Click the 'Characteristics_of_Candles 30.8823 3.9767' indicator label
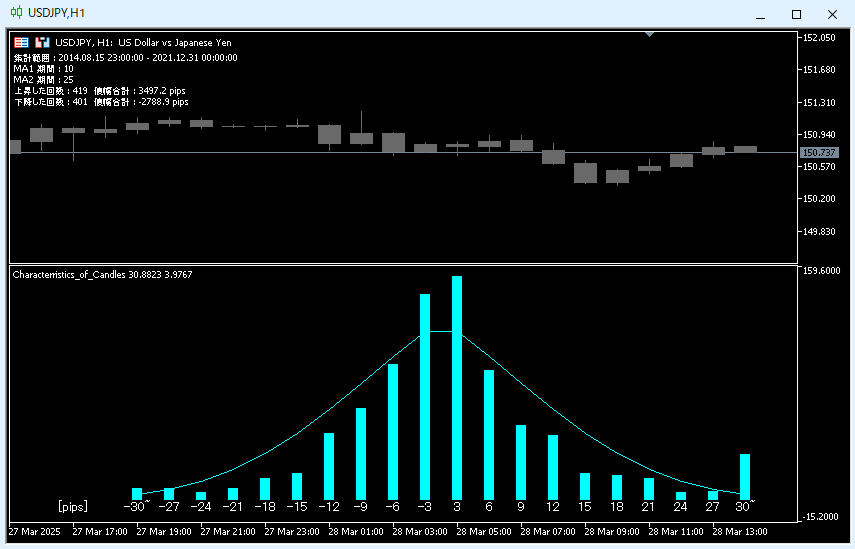The width and height of the screenshot is (855, 549). 103,275
